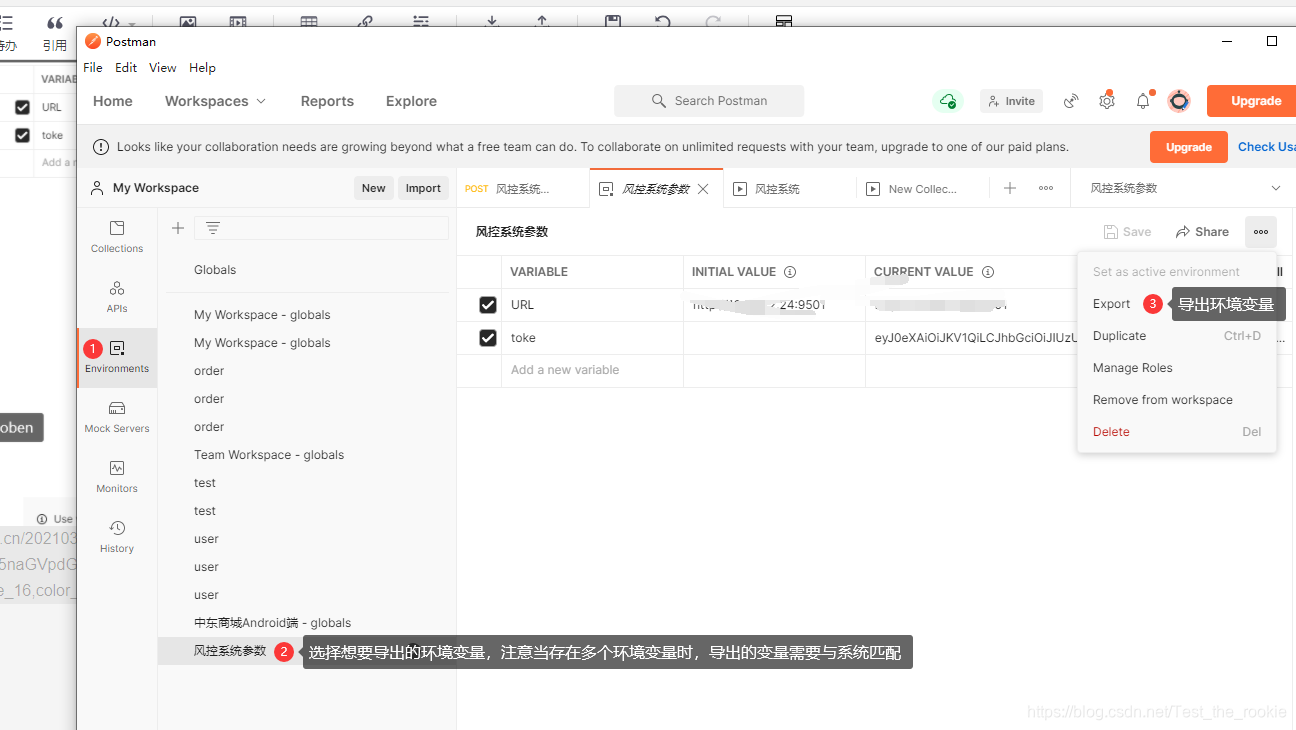
Task: Open Postman settings gear icon
Action: click(x=1107, y=101)
